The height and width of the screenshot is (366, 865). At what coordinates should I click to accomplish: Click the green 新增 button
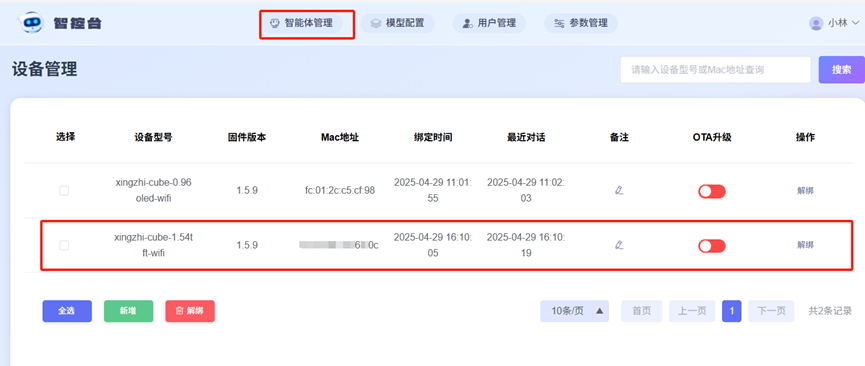pos(129,311)
